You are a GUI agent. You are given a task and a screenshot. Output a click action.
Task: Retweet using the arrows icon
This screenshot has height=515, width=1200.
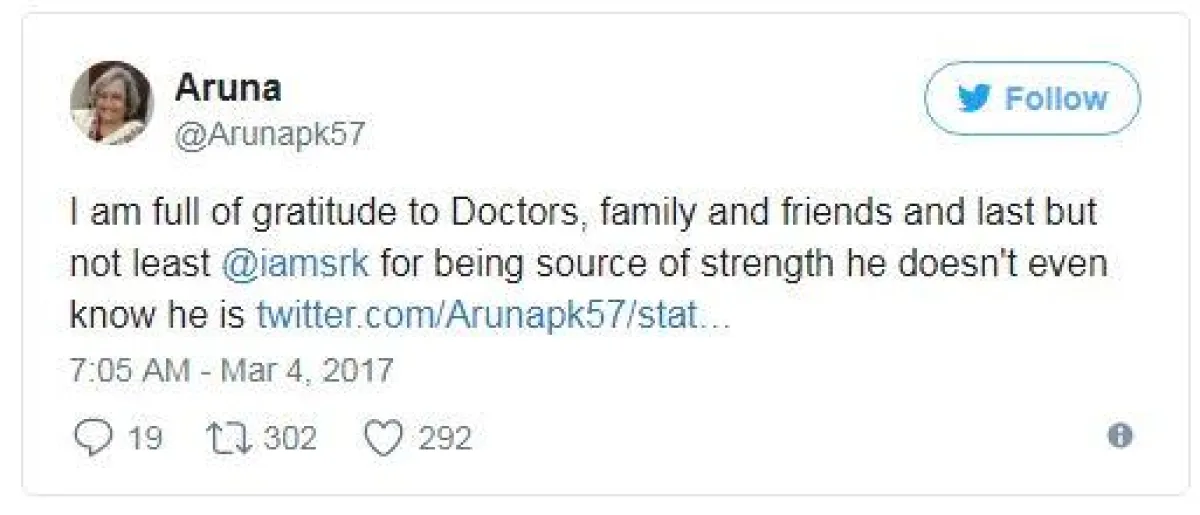(x=231, y=438)
